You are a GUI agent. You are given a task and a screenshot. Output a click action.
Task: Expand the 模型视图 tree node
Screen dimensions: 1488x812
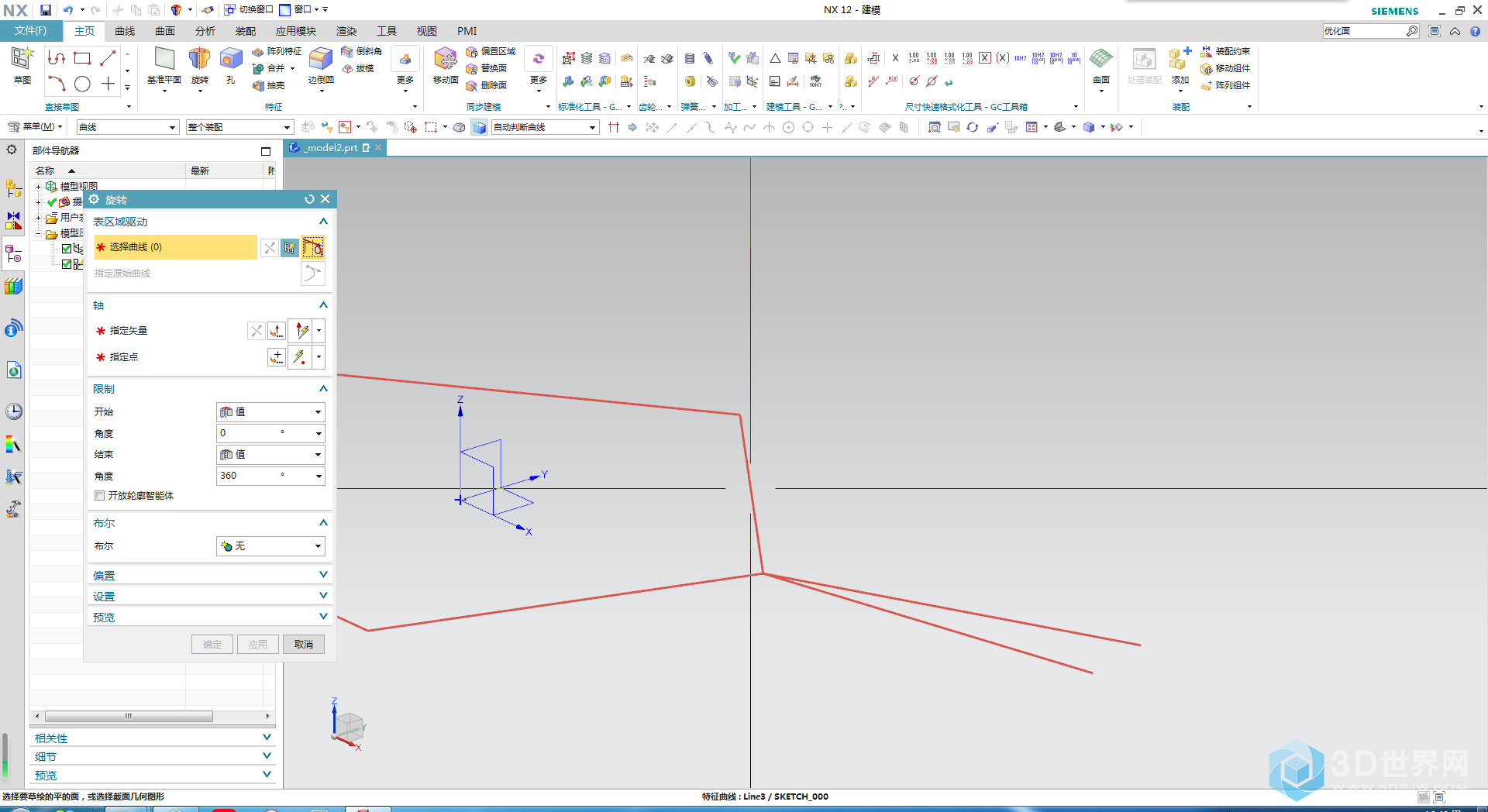38,187
